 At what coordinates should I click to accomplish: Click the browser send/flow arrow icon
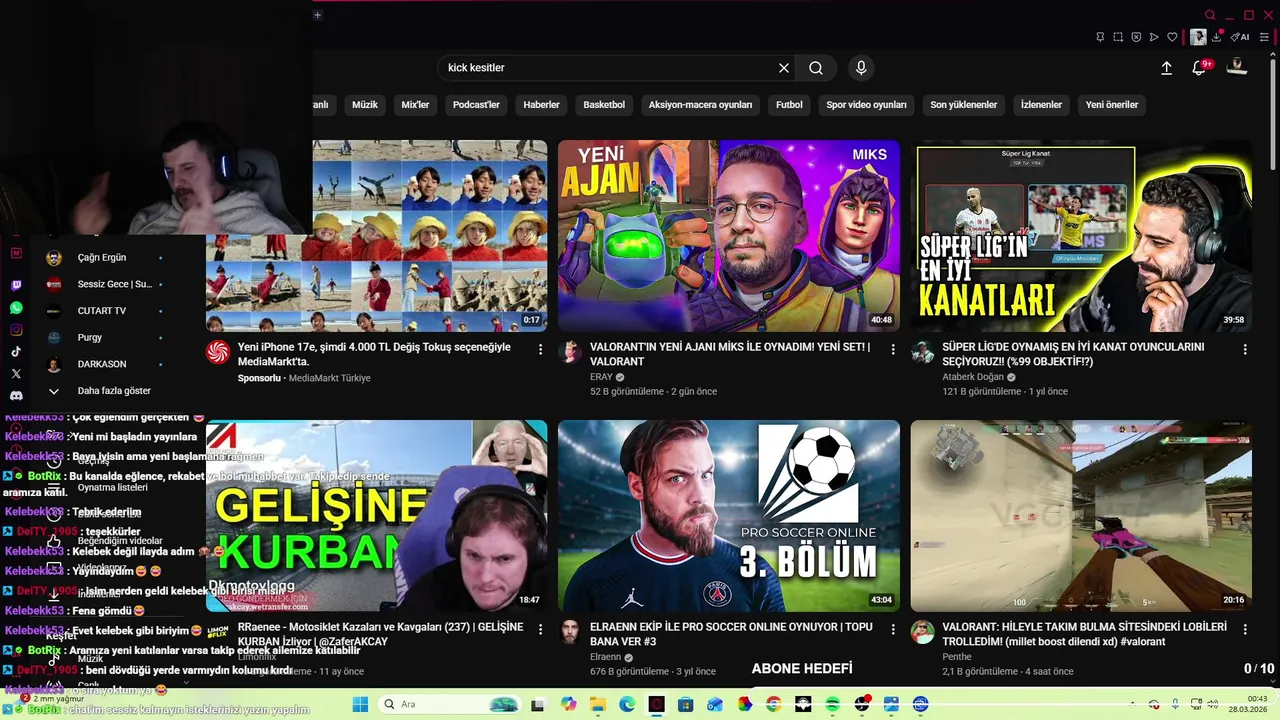tap(1154, 37)
